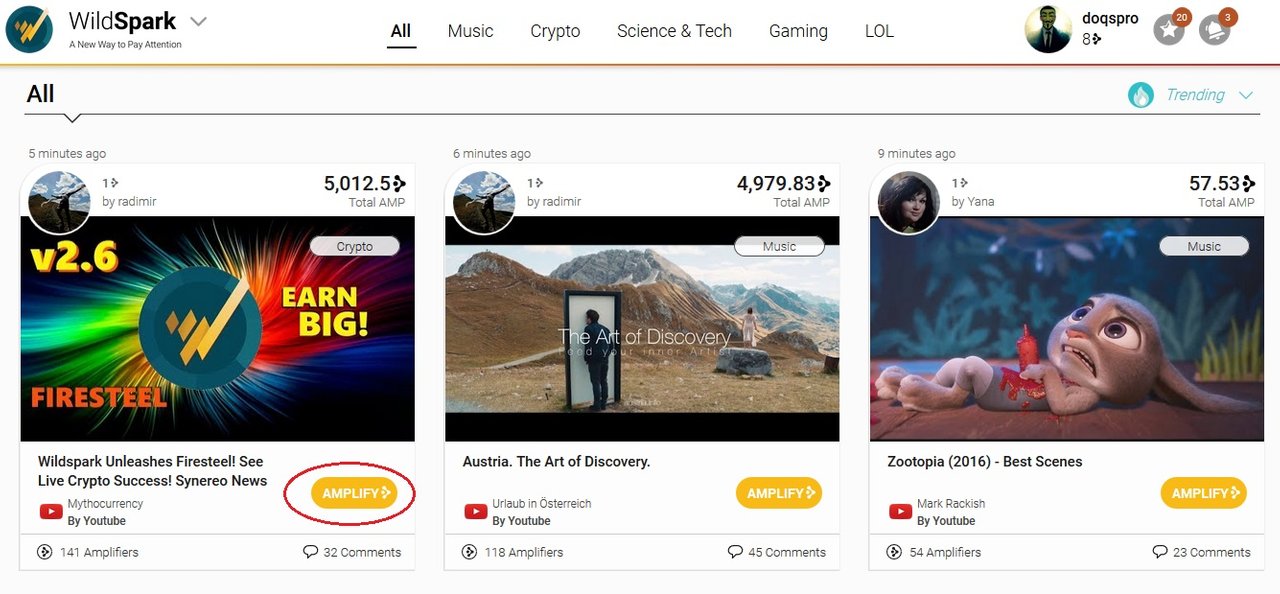Open radimir's avatar on the Firesteel post
The image size is (1280, 594).
61,200
